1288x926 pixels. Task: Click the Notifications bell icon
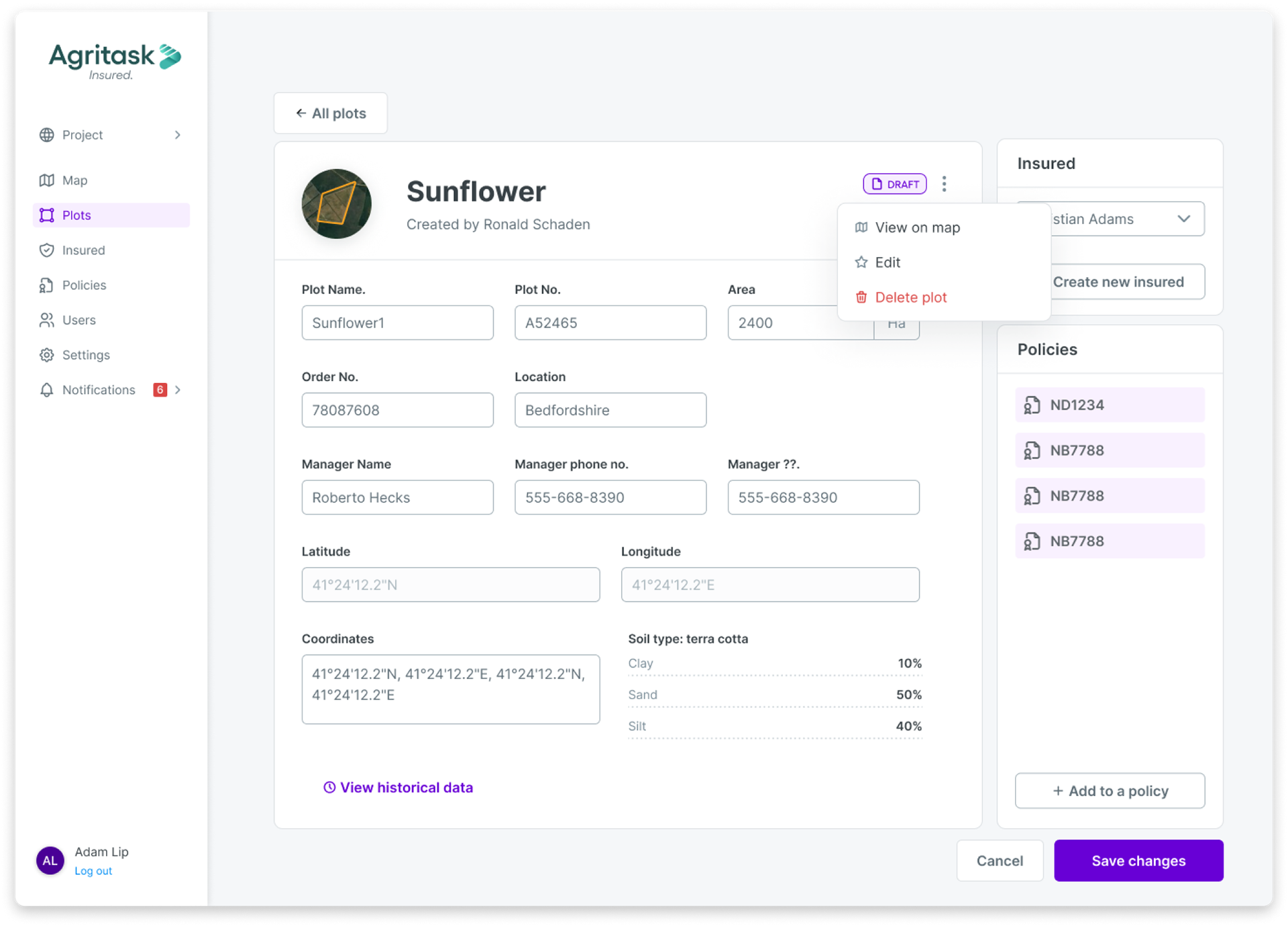(46, 390)
